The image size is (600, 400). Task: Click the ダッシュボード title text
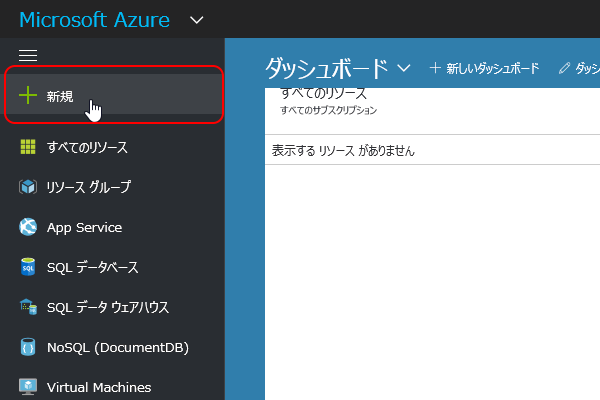(326, 68)
